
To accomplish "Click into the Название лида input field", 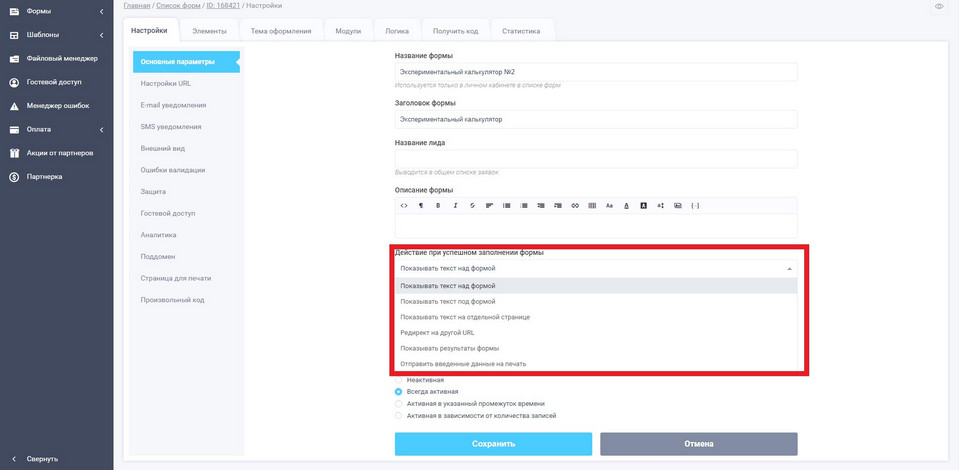I will pyautogui.click(x=596, y=159).
